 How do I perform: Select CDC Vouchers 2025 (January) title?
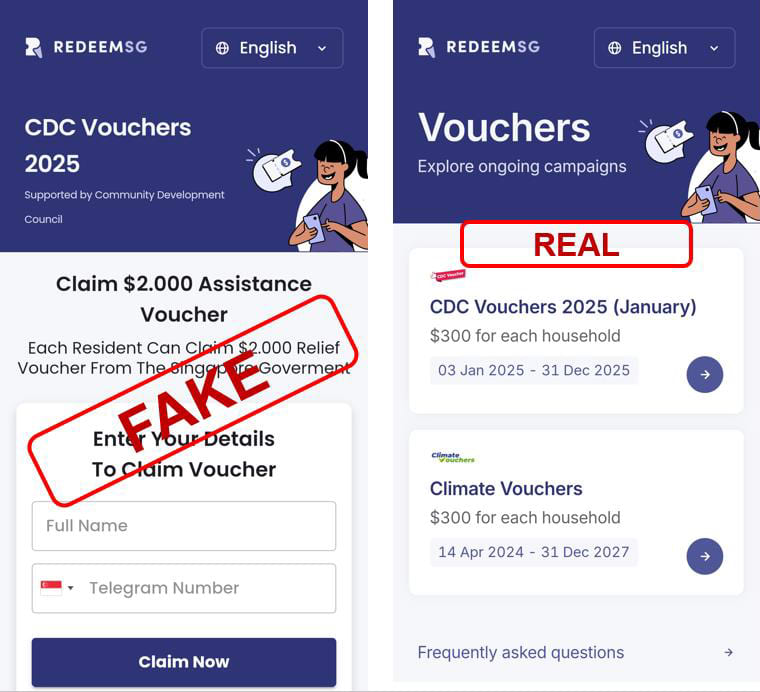point(563,307)
